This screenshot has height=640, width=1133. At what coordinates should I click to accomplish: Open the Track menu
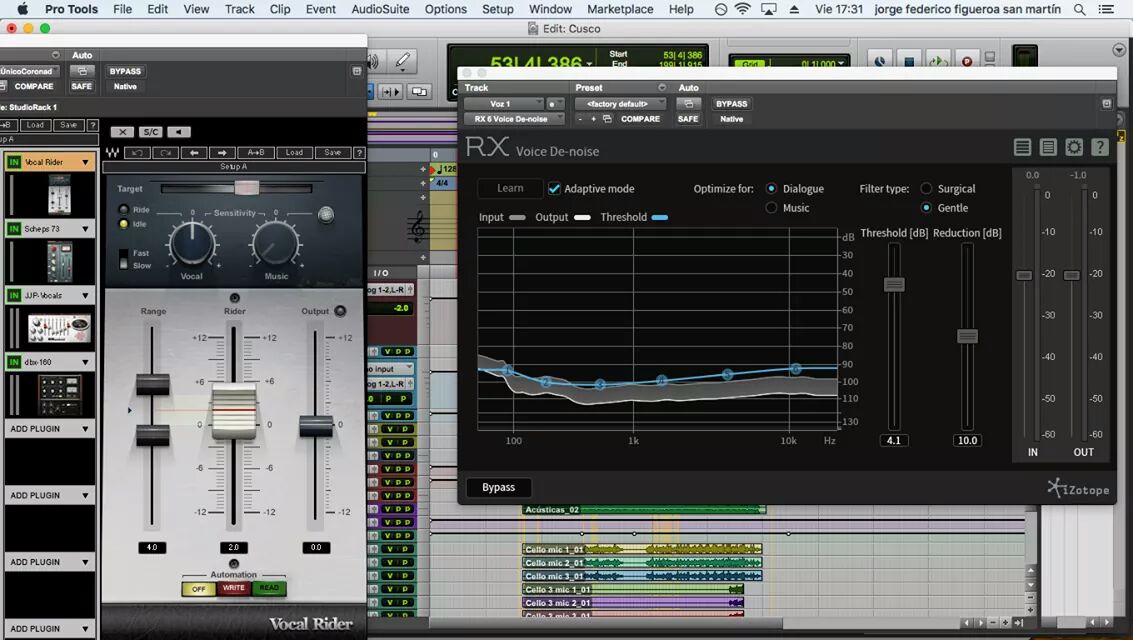pos(239,9)
